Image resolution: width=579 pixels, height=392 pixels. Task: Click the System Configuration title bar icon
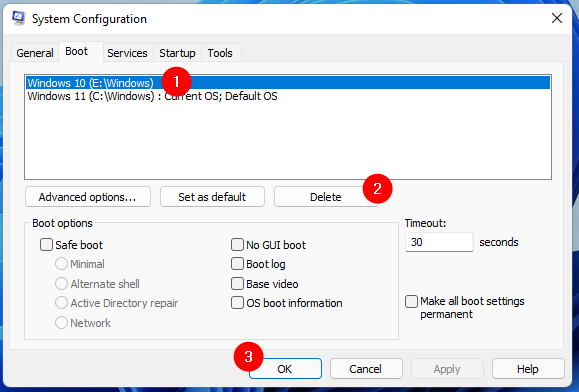point(18,18)
